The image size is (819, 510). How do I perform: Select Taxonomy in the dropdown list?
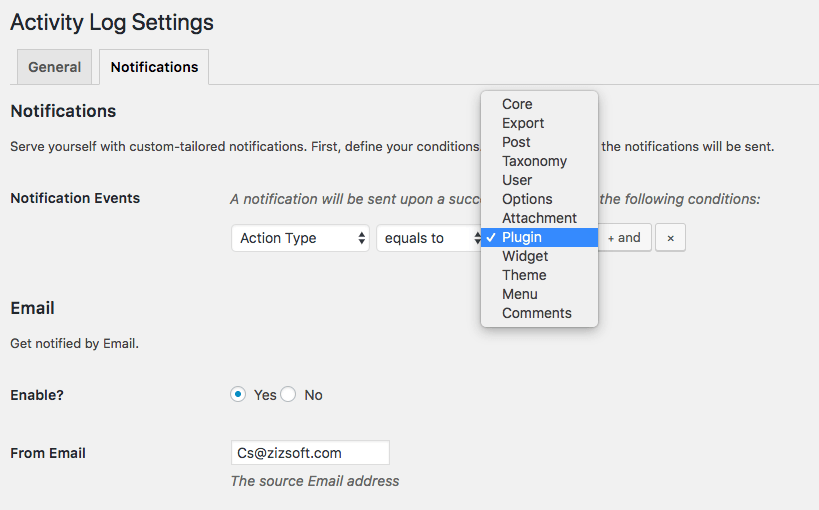[x=534, y=161]
